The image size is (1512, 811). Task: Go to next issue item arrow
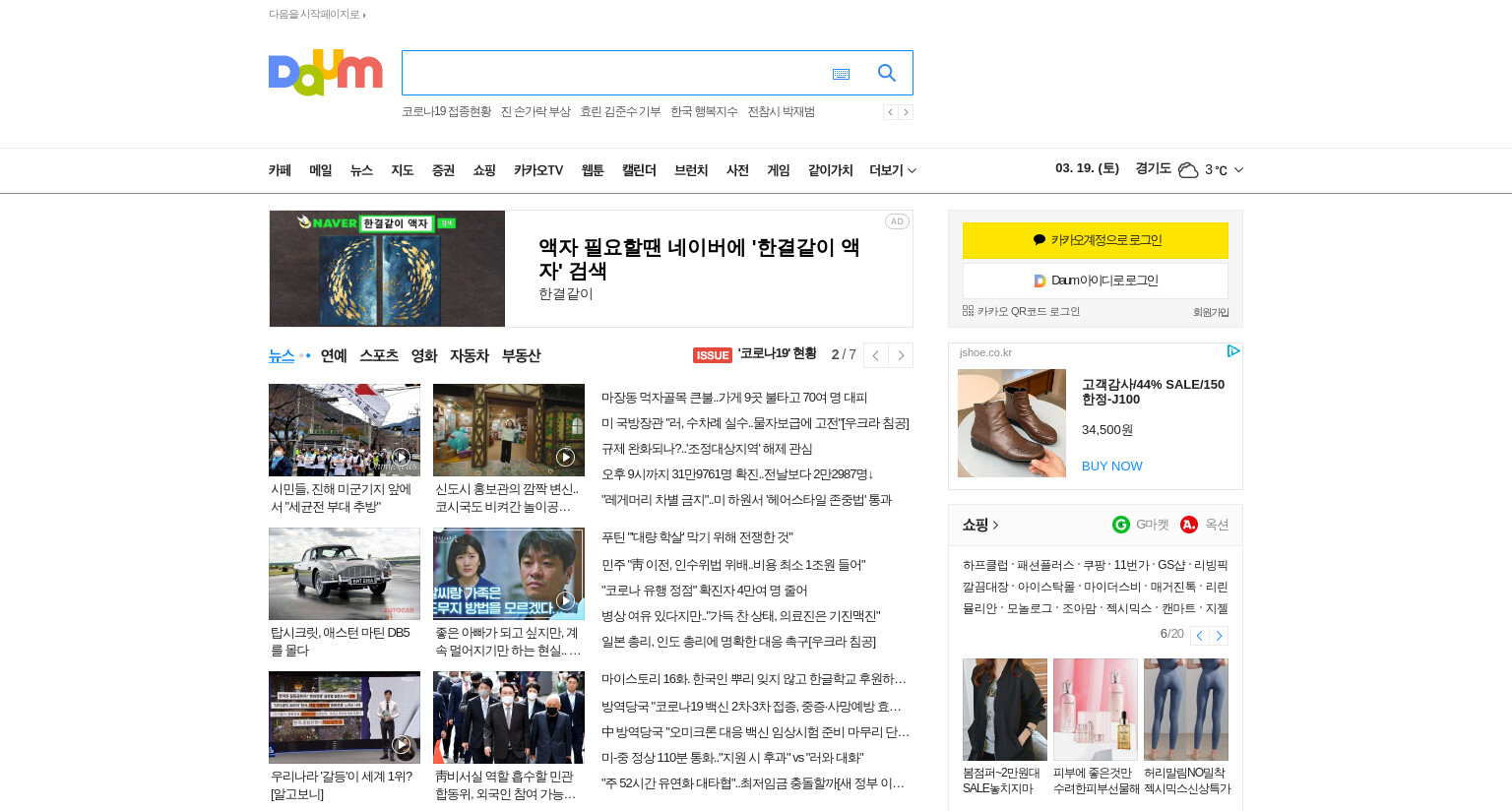901,355
